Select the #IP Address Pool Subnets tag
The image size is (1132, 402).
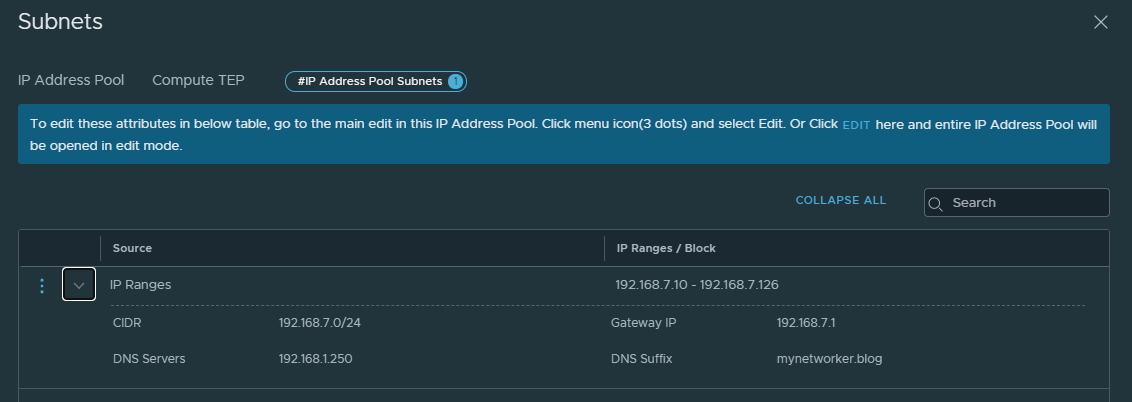pyautogui.click(x=370, y=81)
